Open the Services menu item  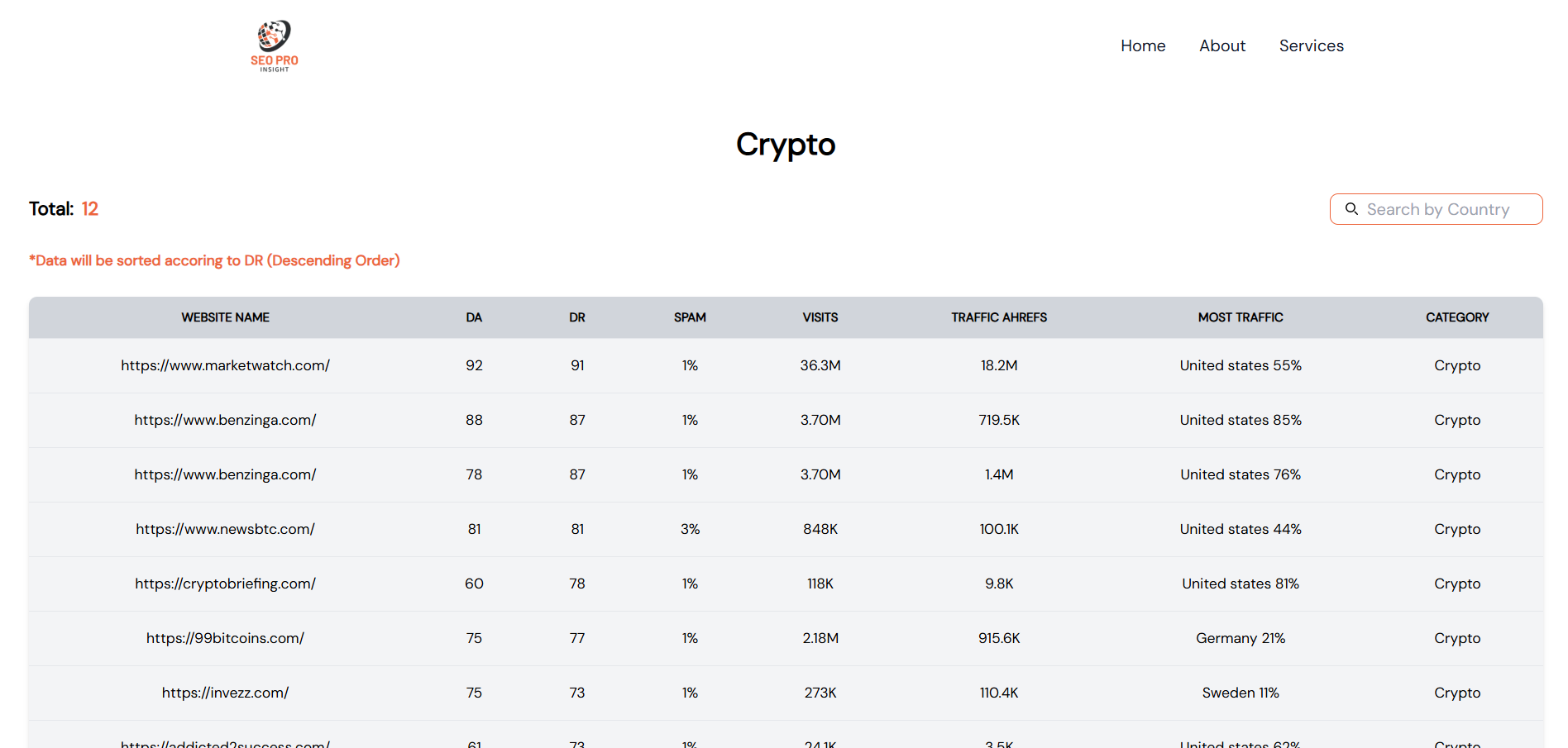(x=1311, y=45)
